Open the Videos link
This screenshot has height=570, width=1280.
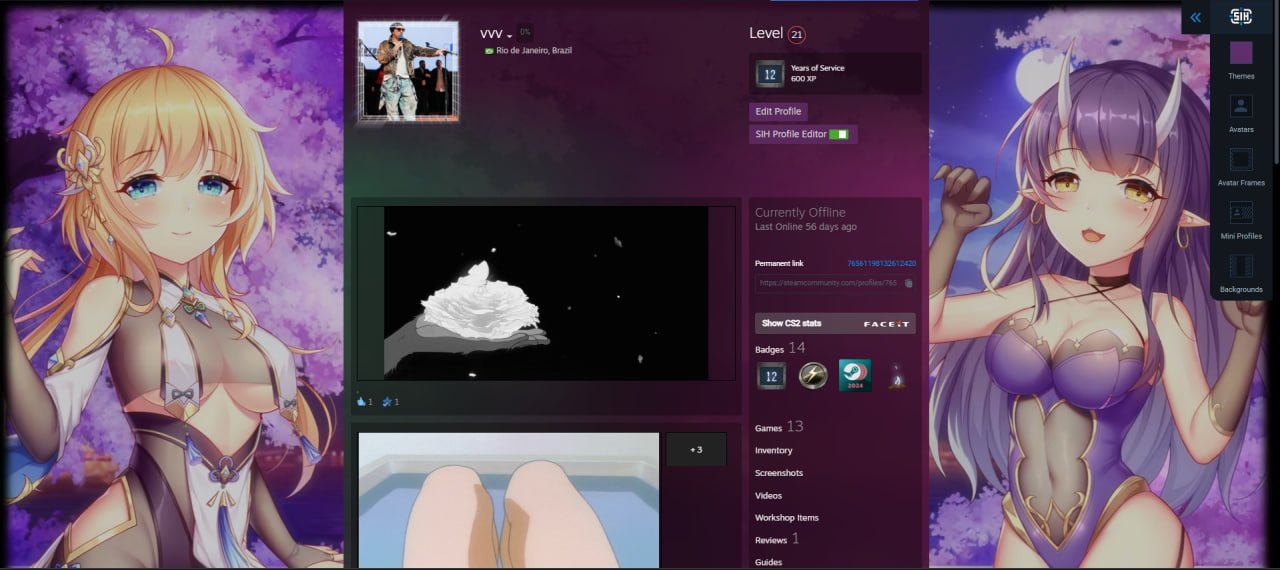(x=768, y=496)
